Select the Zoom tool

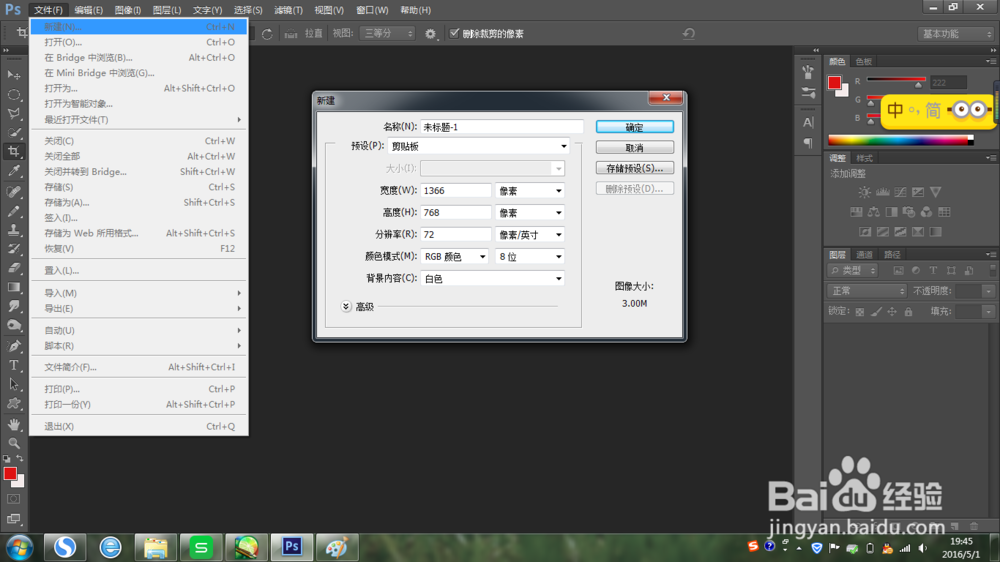(13, 443)
